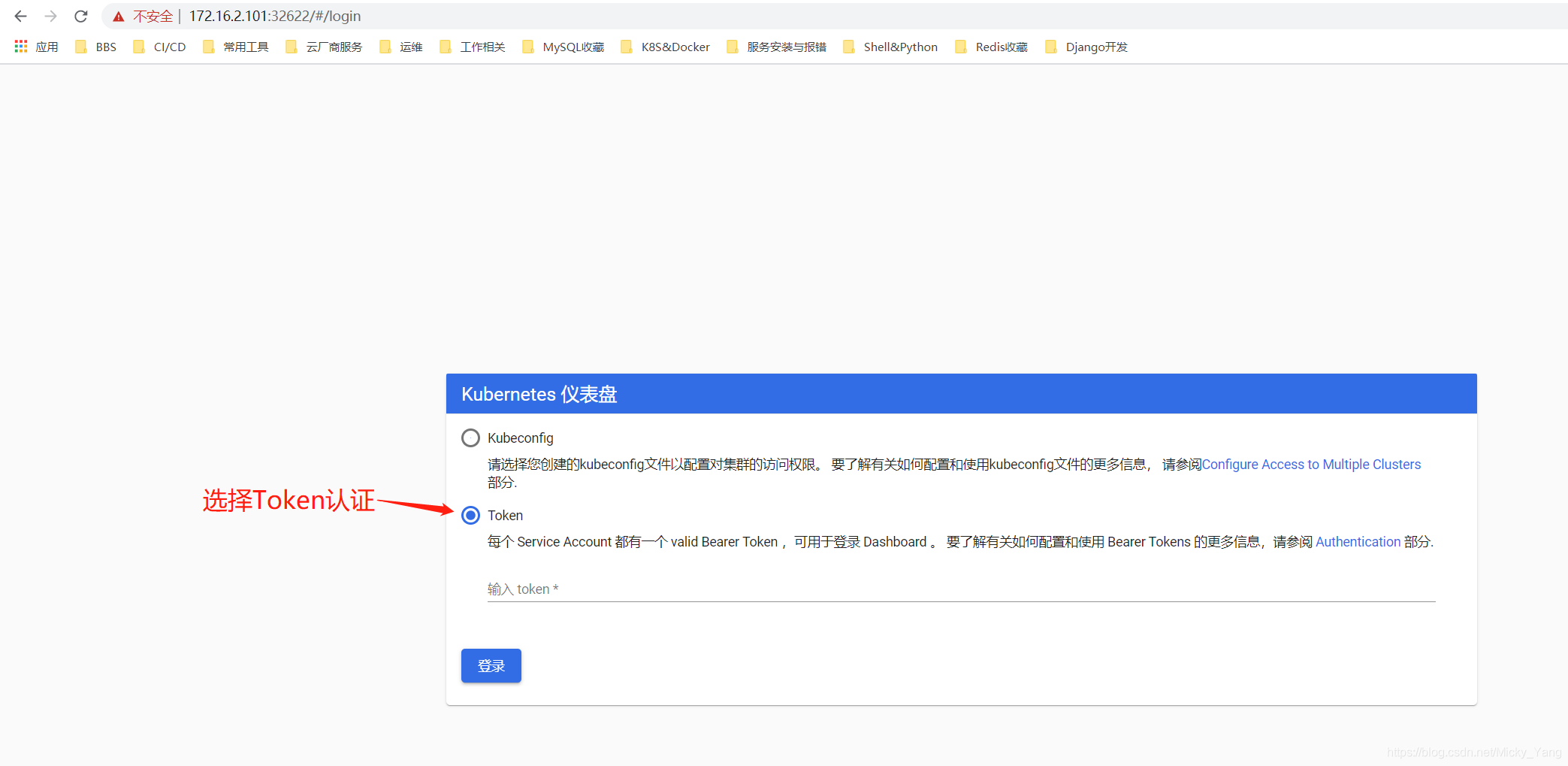Image resolution: width=1568 pixels, height=766 pixels.
Task: Open the CI/CD bookmark folder
Action: coord(159,47)
